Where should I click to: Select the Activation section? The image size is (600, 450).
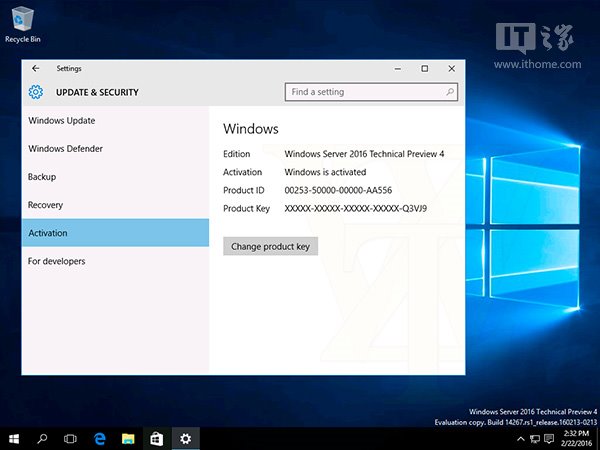[x=115, y=233]
